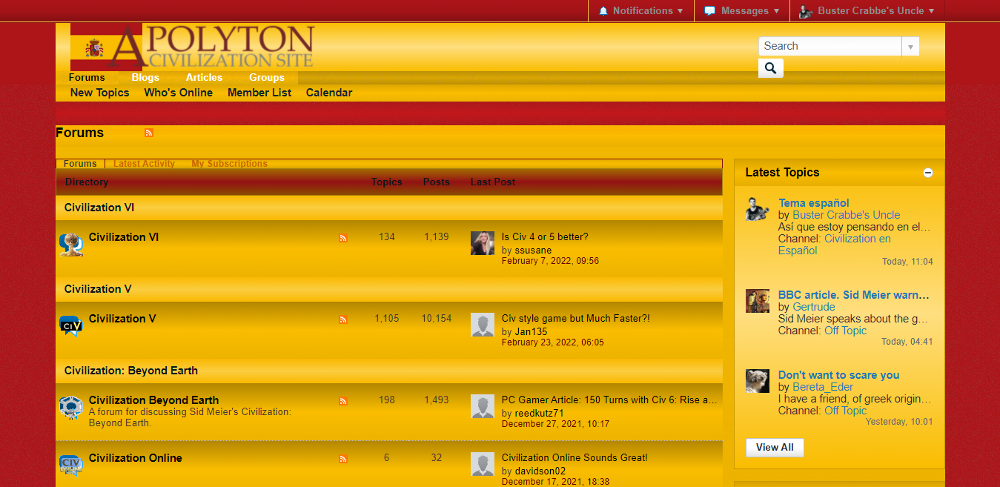Open Buster Crabbe's Uncle user menu

[867, 11]
